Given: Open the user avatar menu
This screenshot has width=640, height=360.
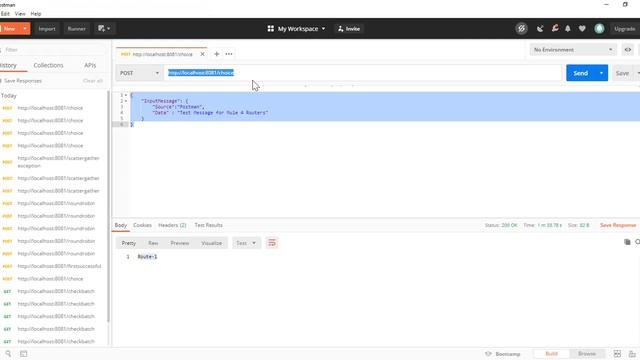Looking at the screenshot, I should point(599,29).
